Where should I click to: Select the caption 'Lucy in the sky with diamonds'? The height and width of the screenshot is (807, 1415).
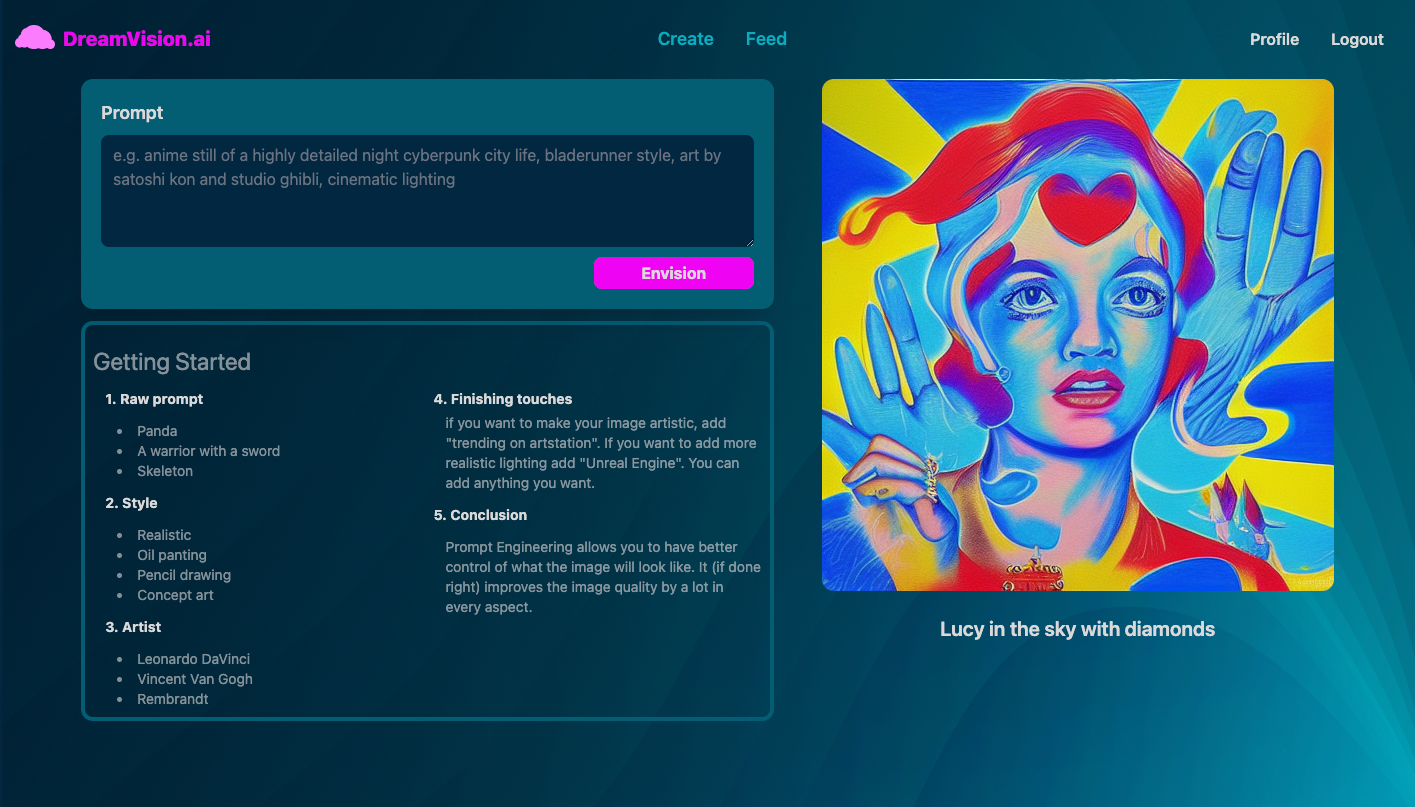pyautogui.click(x=1077, y=629)
